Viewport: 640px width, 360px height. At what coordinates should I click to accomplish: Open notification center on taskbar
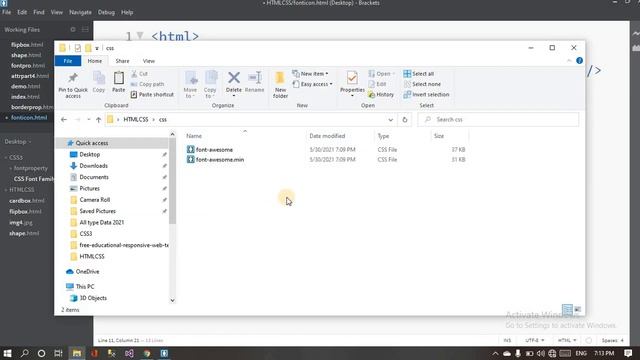tap(628, 353)
